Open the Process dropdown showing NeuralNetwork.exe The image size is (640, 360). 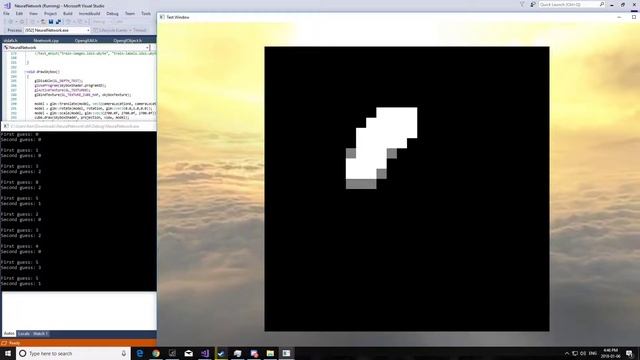(57, 30)
